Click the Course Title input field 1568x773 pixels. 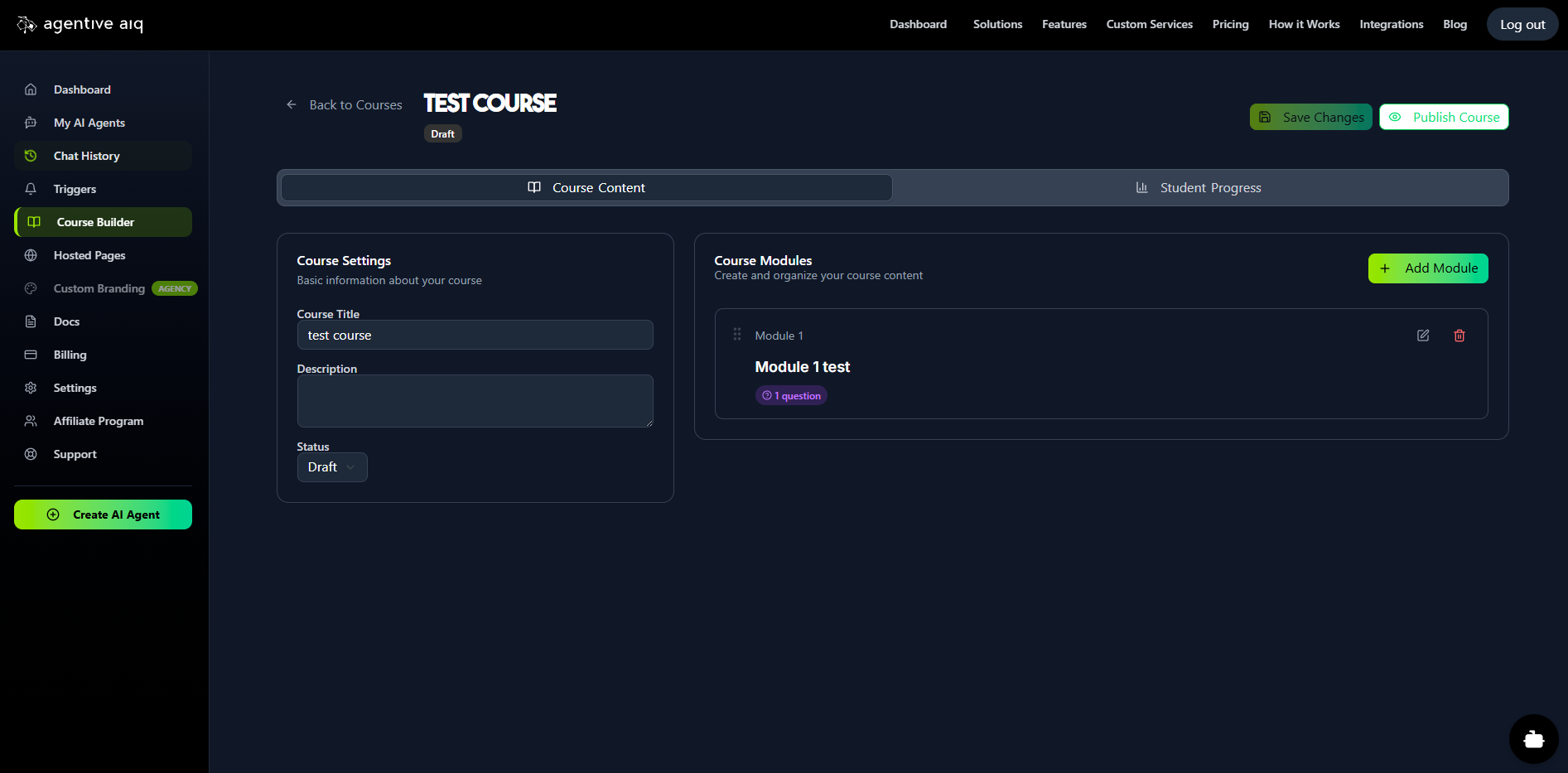[x=475, y=336]
